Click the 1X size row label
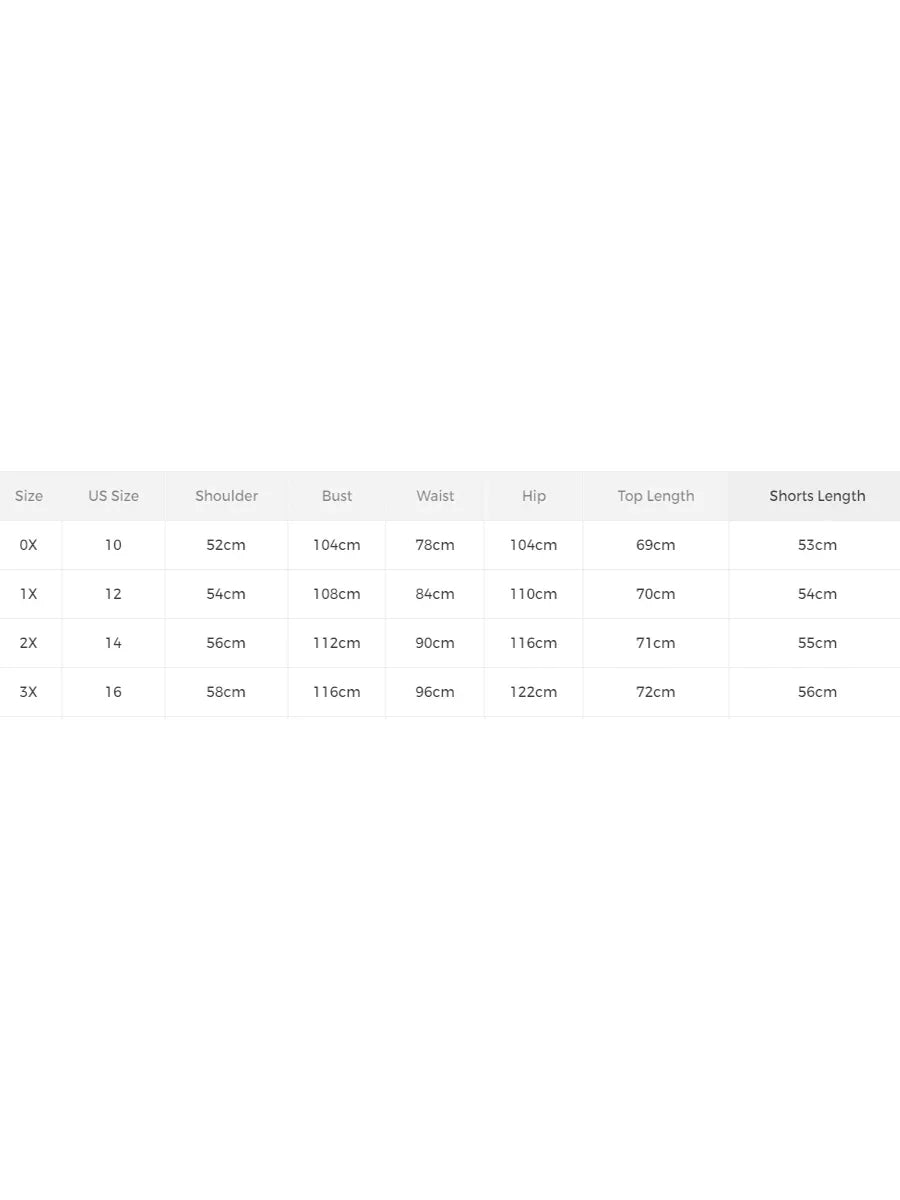This screenshot has height=1200, width=900. [29, 594]
